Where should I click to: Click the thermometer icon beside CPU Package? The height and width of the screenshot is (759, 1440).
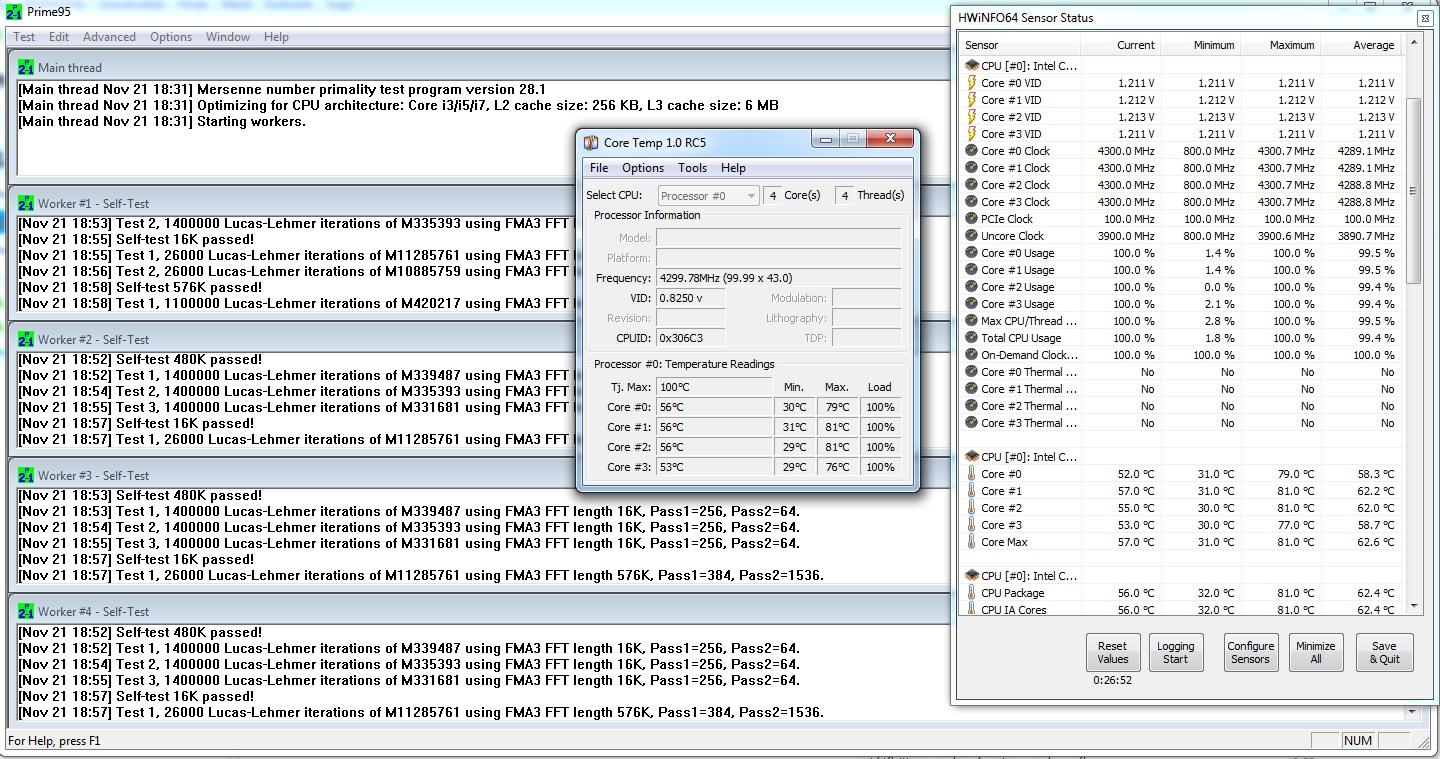[x=971, y=593]
